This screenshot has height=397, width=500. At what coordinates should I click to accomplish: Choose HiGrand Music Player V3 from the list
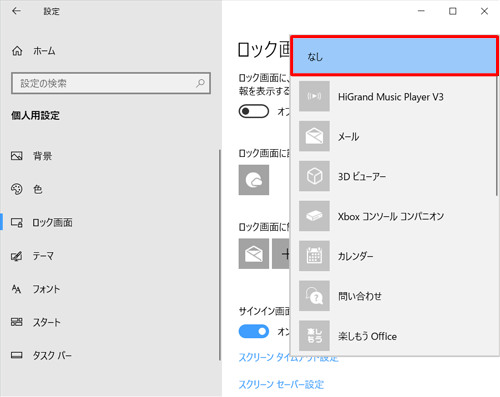pos(394,96)
